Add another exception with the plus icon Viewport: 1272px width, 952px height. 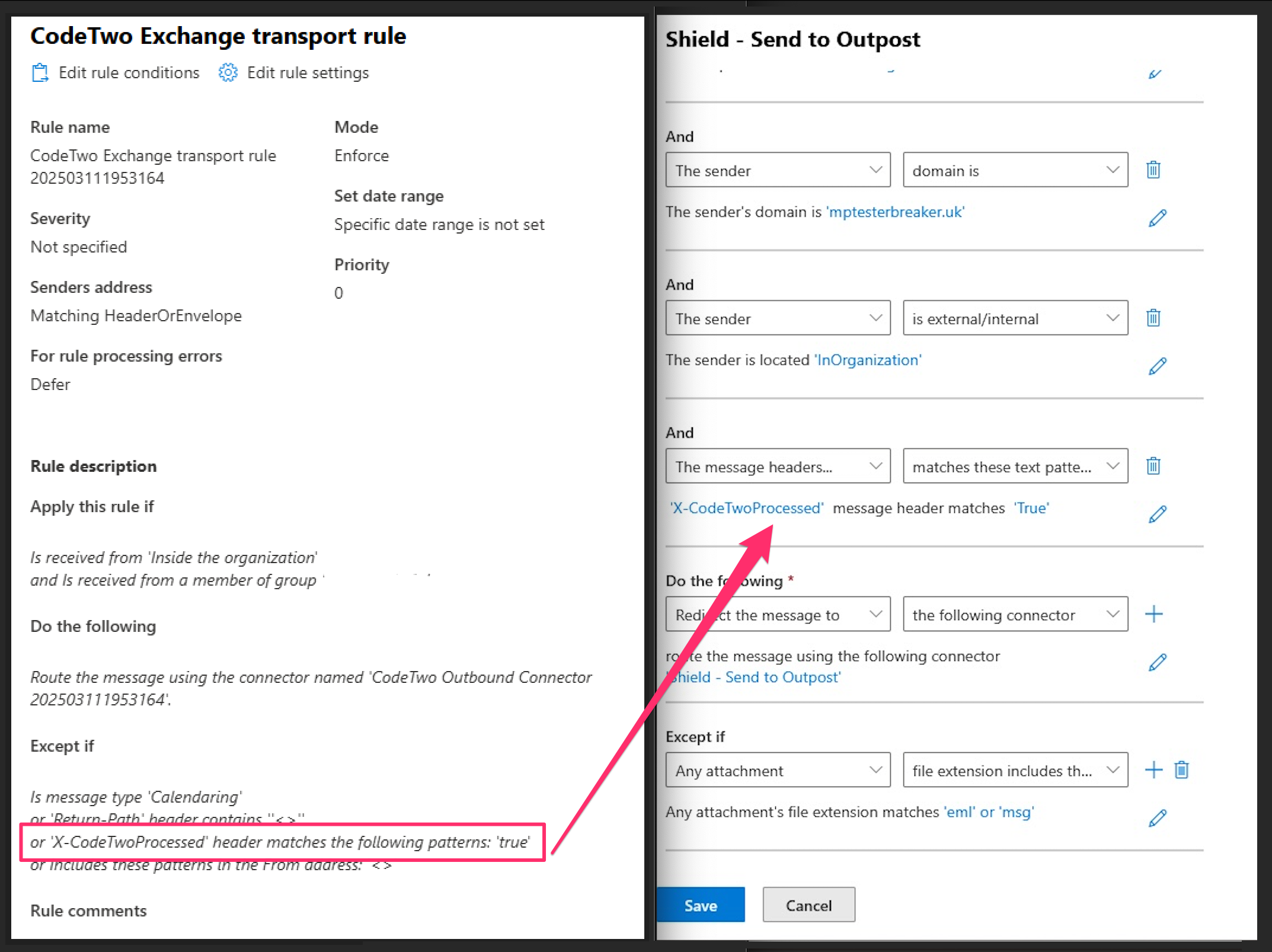[x=1153, y=770]
